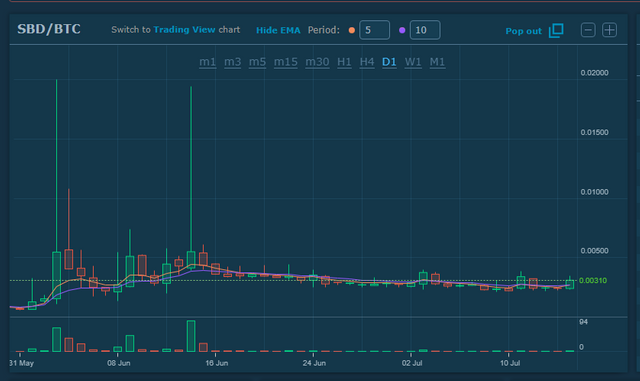640x381 pixels.
Task: Click the orange EMA color dot
Action: point(351,30)
